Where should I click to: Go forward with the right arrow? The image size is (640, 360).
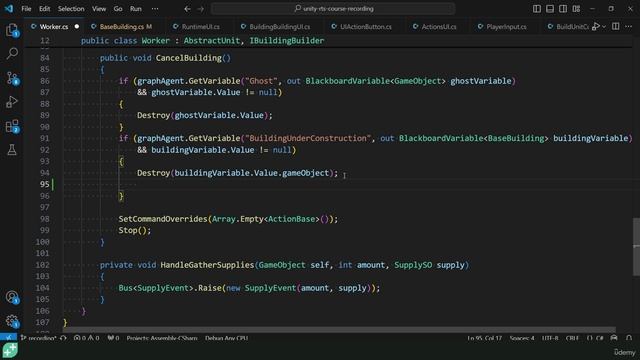[200, 9]
